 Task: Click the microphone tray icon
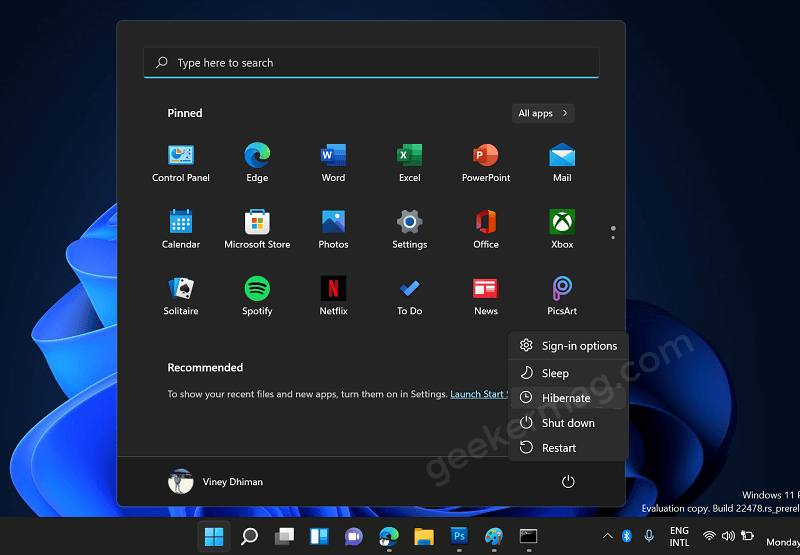pos(648,536)
